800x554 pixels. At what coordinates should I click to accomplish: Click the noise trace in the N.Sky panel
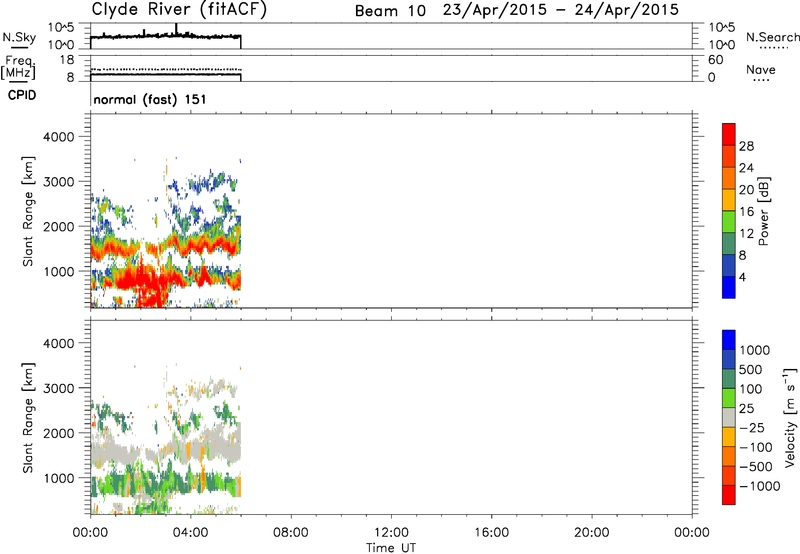click(165, 36)
